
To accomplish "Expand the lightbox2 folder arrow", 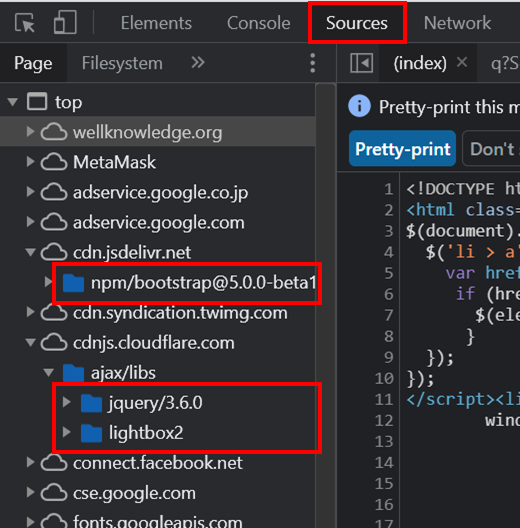I will [x=67, y=432].
